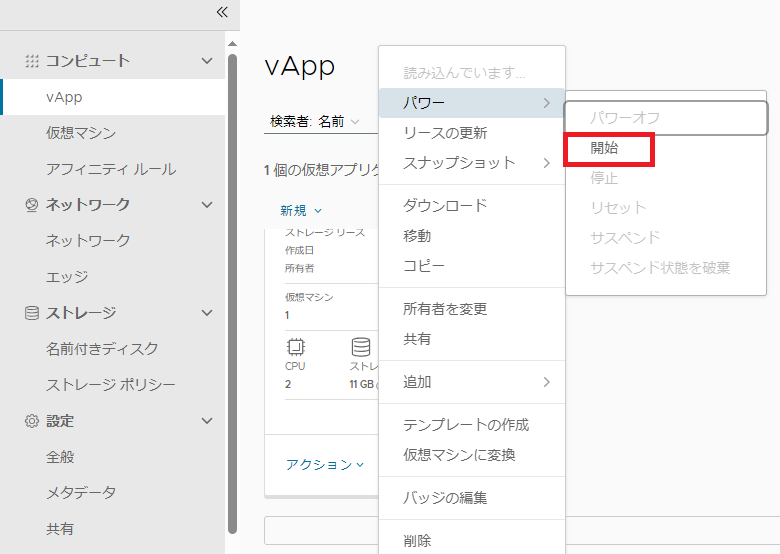Collapse the コンピュート section chevron
Image resolution: width=780 pixels, height=554 pixels.
tap(207, 61)
